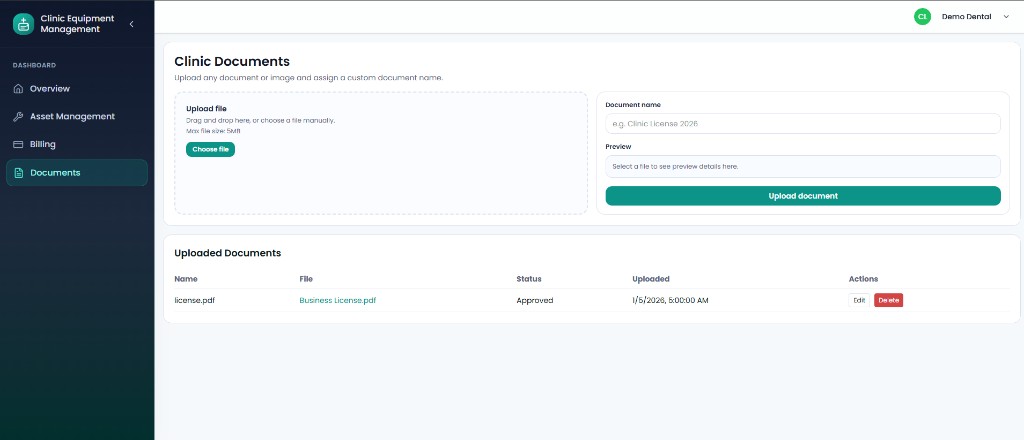1024x440 pixels.
Task: Click the Approved status text
Action: [535, 301]
